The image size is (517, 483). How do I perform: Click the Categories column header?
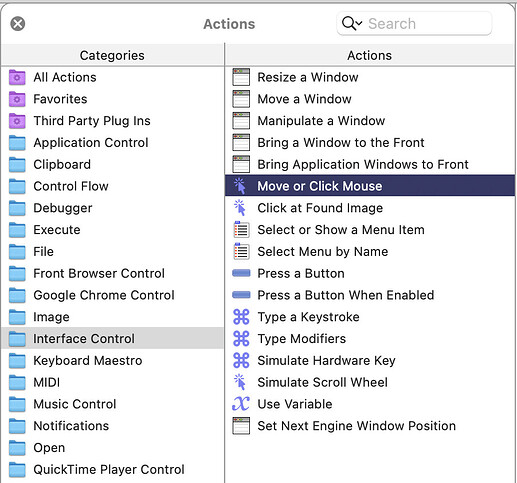pos(112,55)
